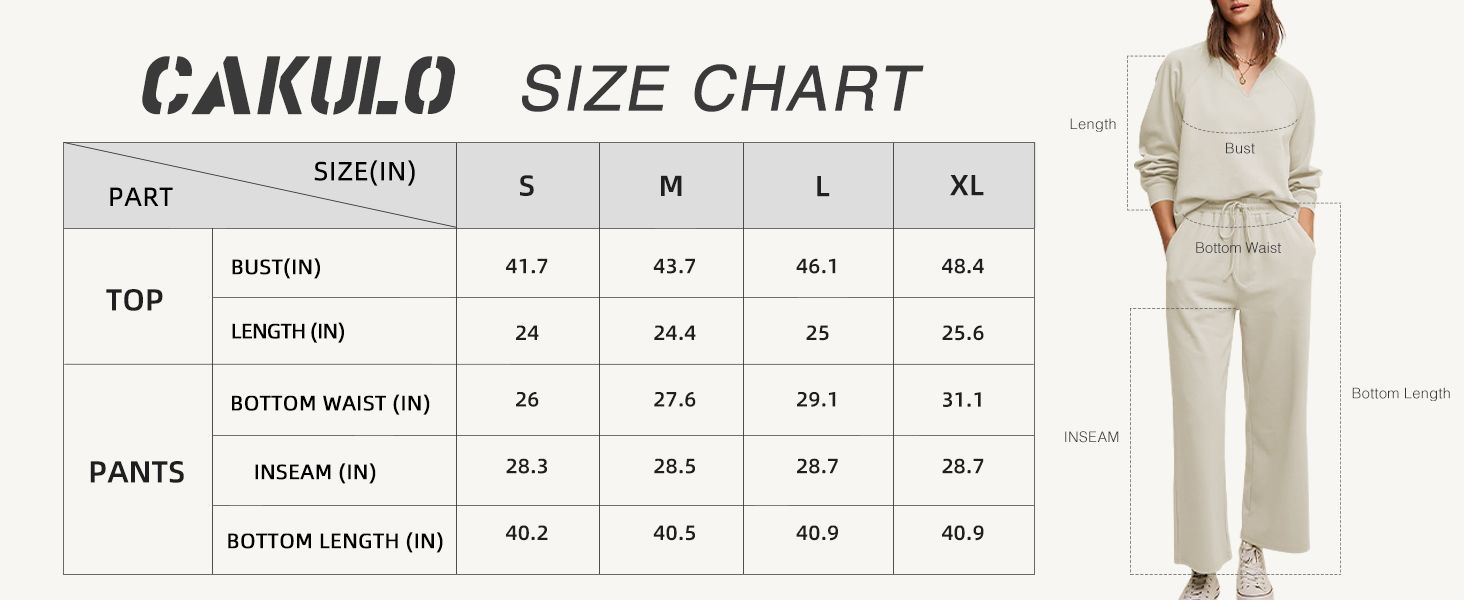Click the LENGTH (IN) row label

pos(288,332)
